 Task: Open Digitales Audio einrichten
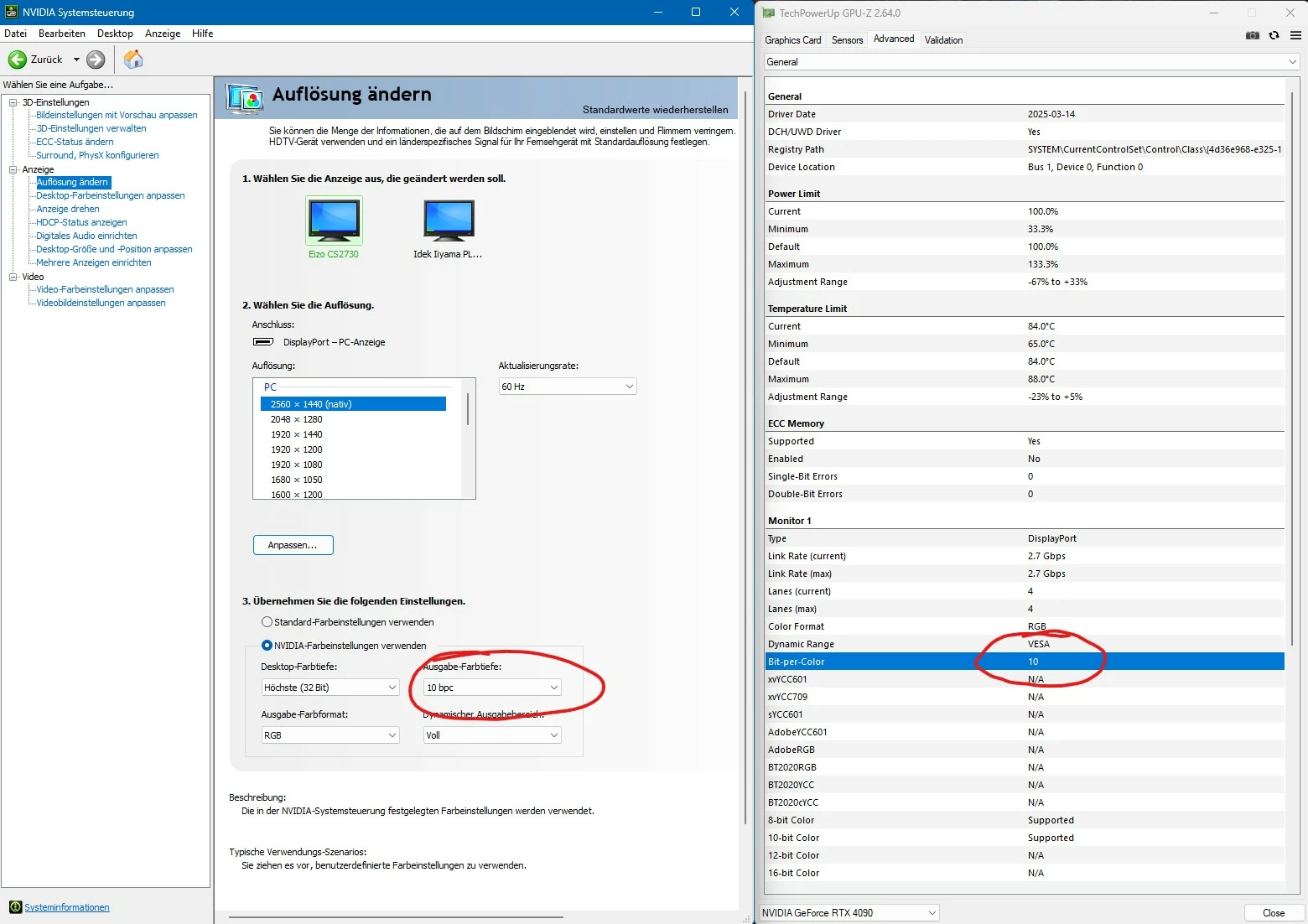point(86,236)
